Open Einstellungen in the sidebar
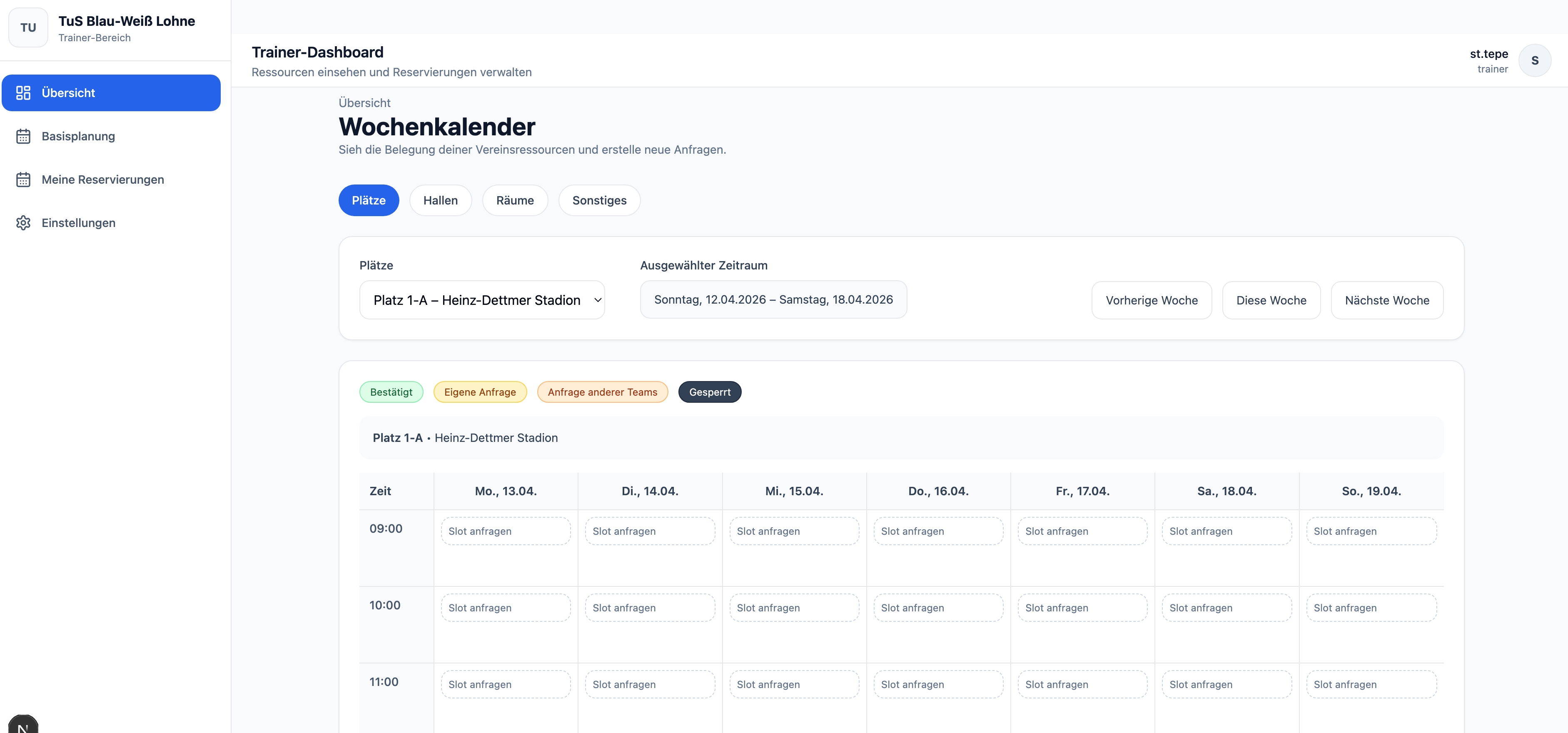The image size is (1568, 733). click(111, 223)
